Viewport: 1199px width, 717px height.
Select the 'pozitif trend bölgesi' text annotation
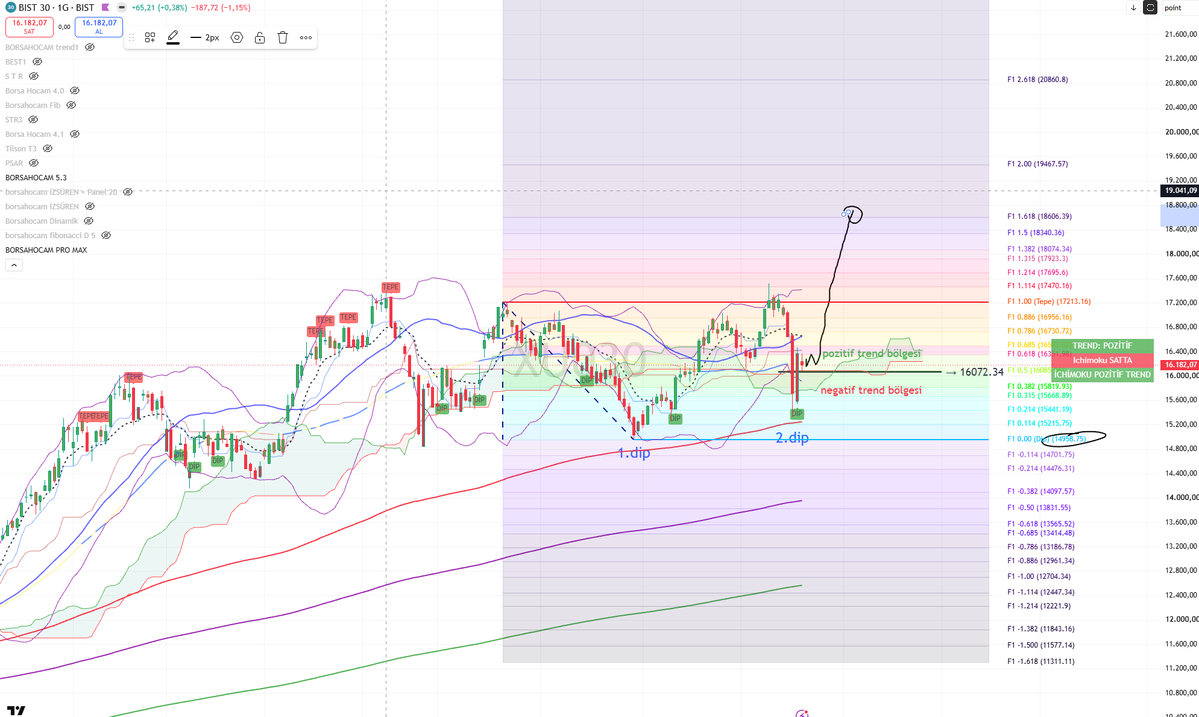[872, 354]
